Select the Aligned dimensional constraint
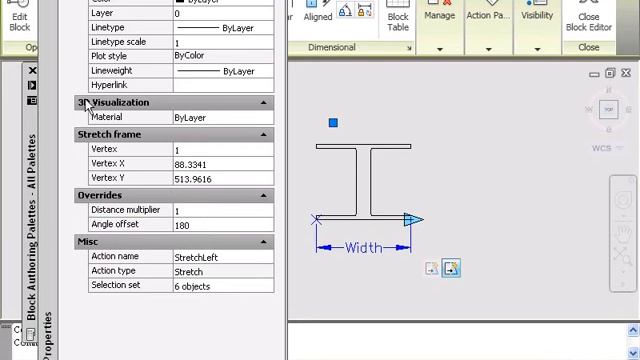This screenshot has height=360, width=640. pyautogui.click(x=318, y=11)
